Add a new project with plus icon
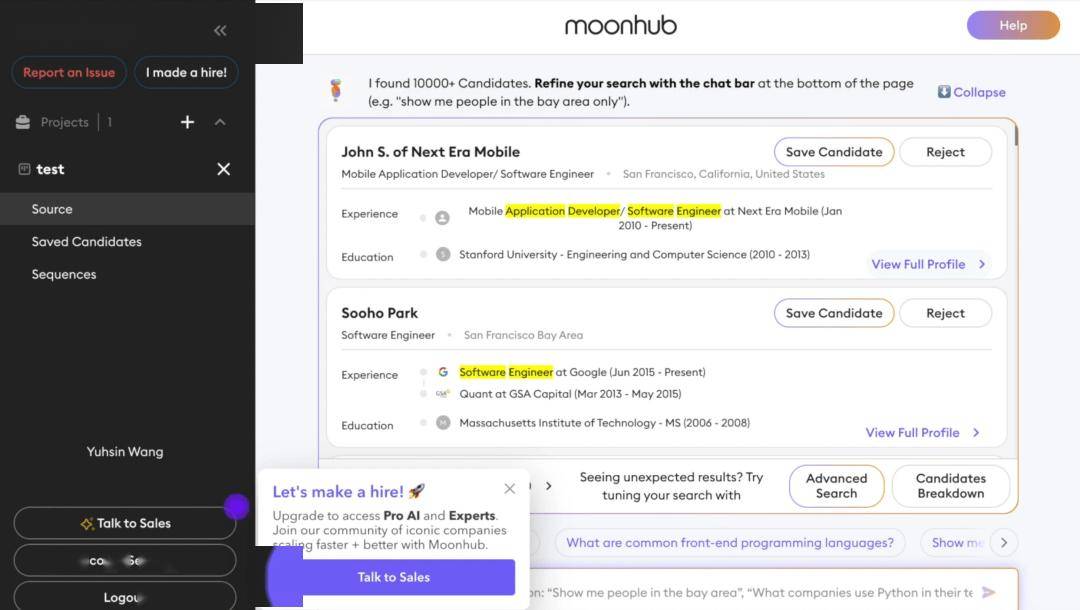 (x=187, y=122)
